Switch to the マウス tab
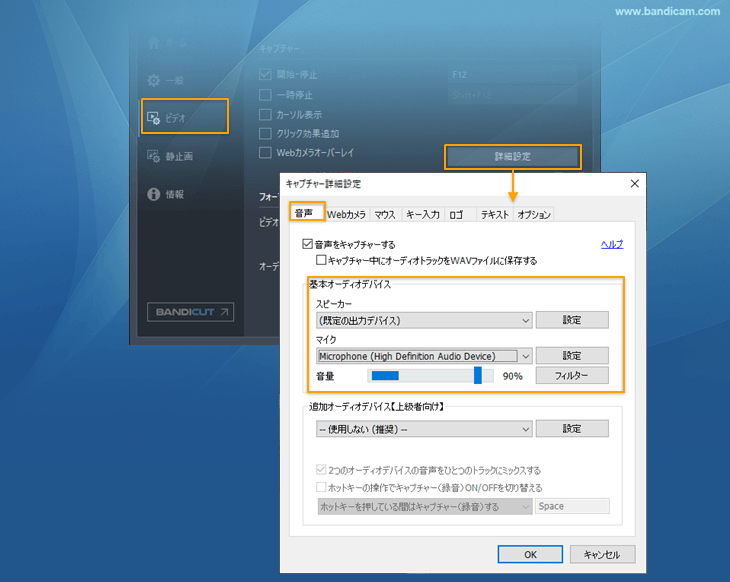The height and width of the screenshot is (582, 730). coord(385,215)
